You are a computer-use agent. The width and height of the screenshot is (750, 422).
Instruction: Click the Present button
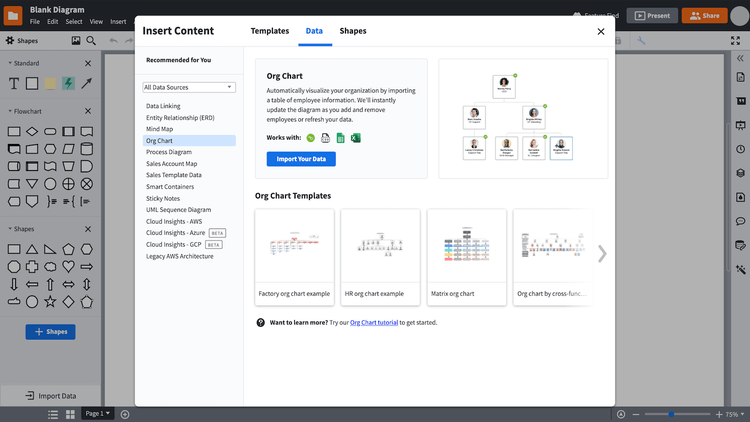pyautogui.click(x=652, y=15)
